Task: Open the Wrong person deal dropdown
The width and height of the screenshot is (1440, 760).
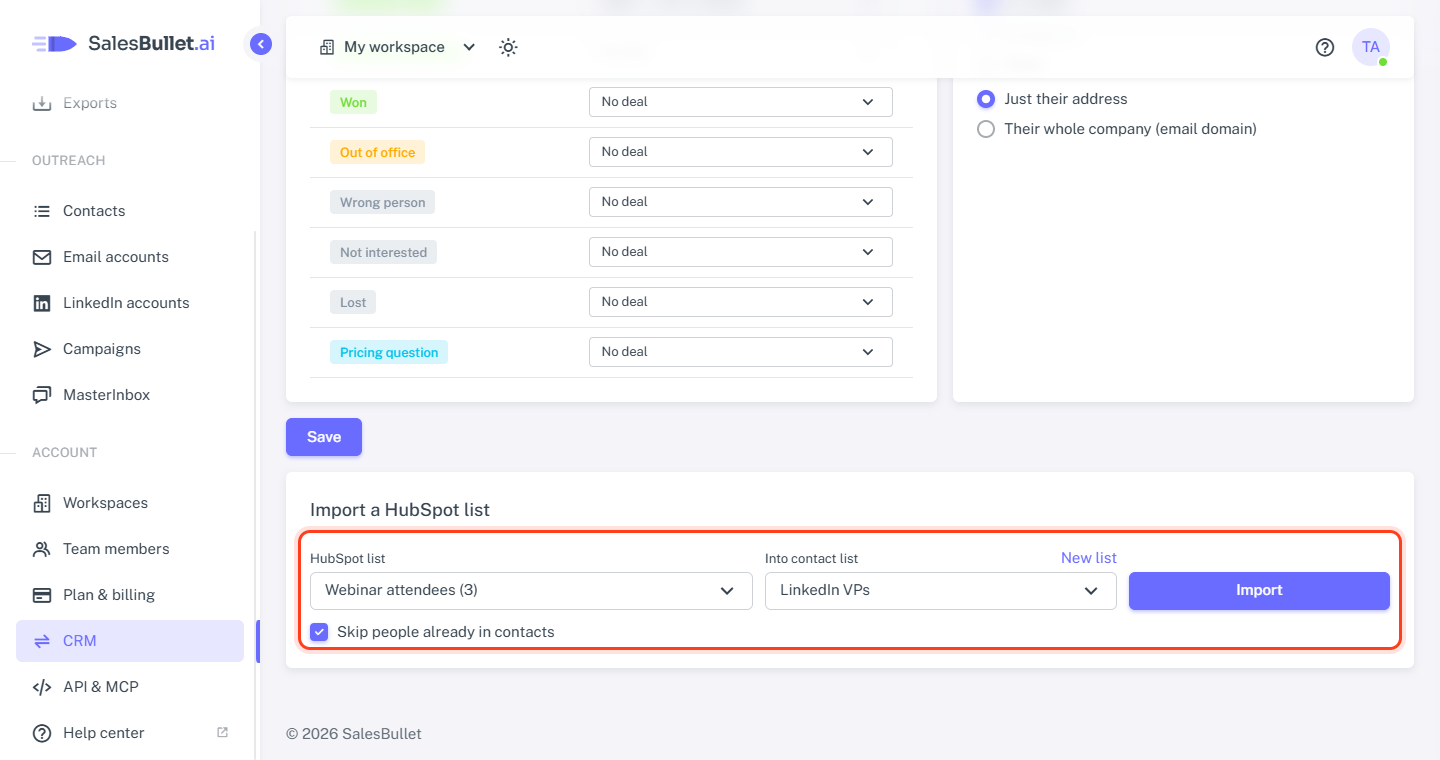Action: click(x=741, y=202)
